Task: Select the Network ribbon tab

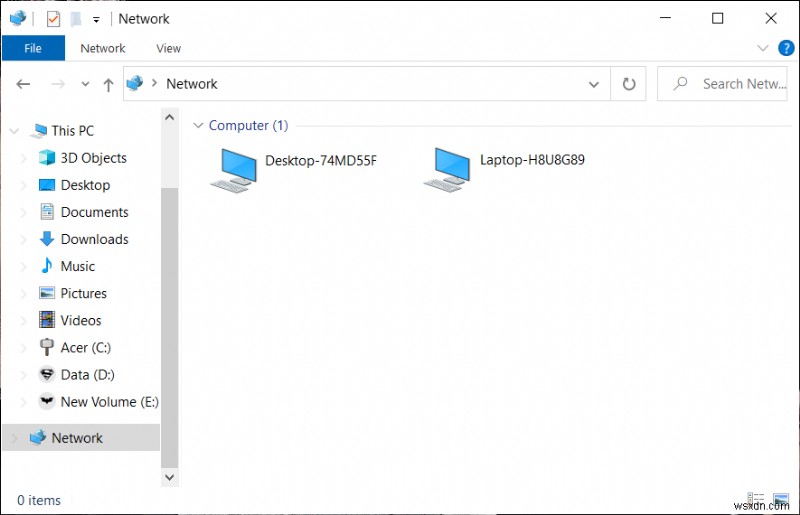Action: pyautogui.click(x=103, y=48)
